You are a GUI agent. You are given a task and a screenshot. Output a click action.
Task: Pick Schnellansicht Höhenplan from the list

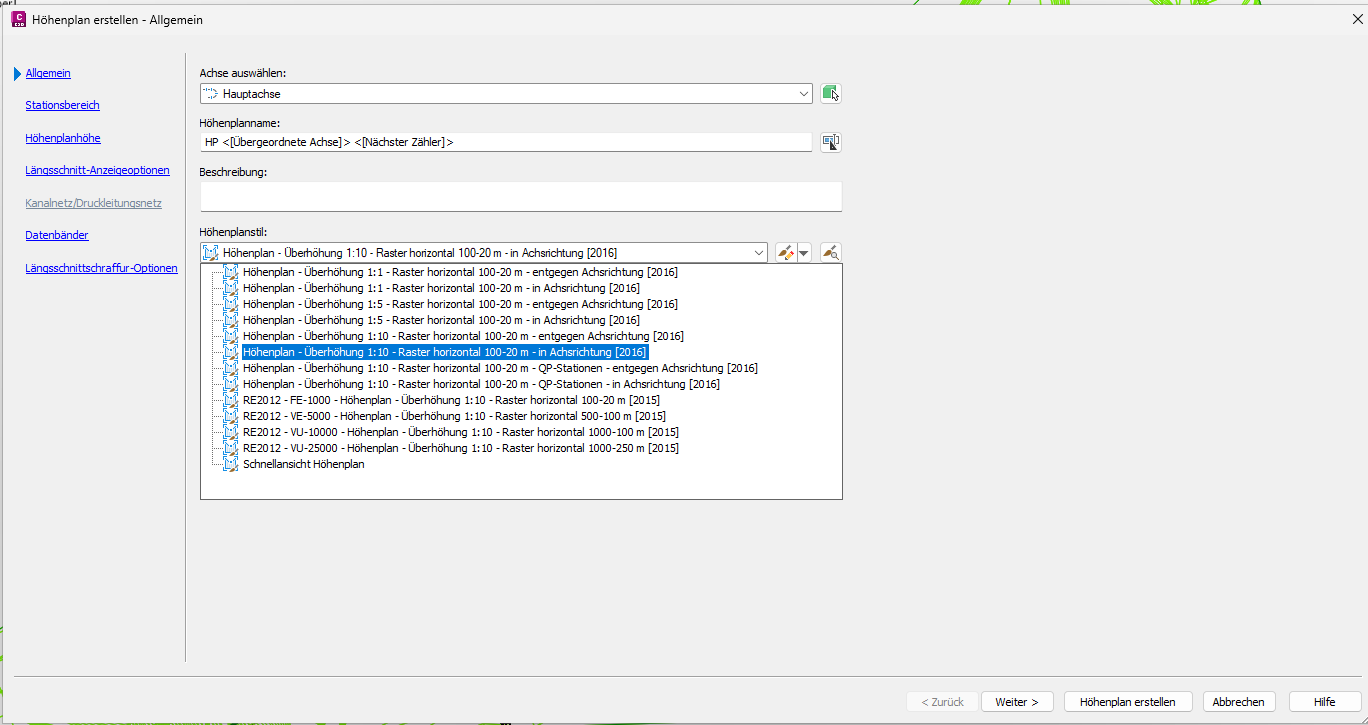pos(304,464)
